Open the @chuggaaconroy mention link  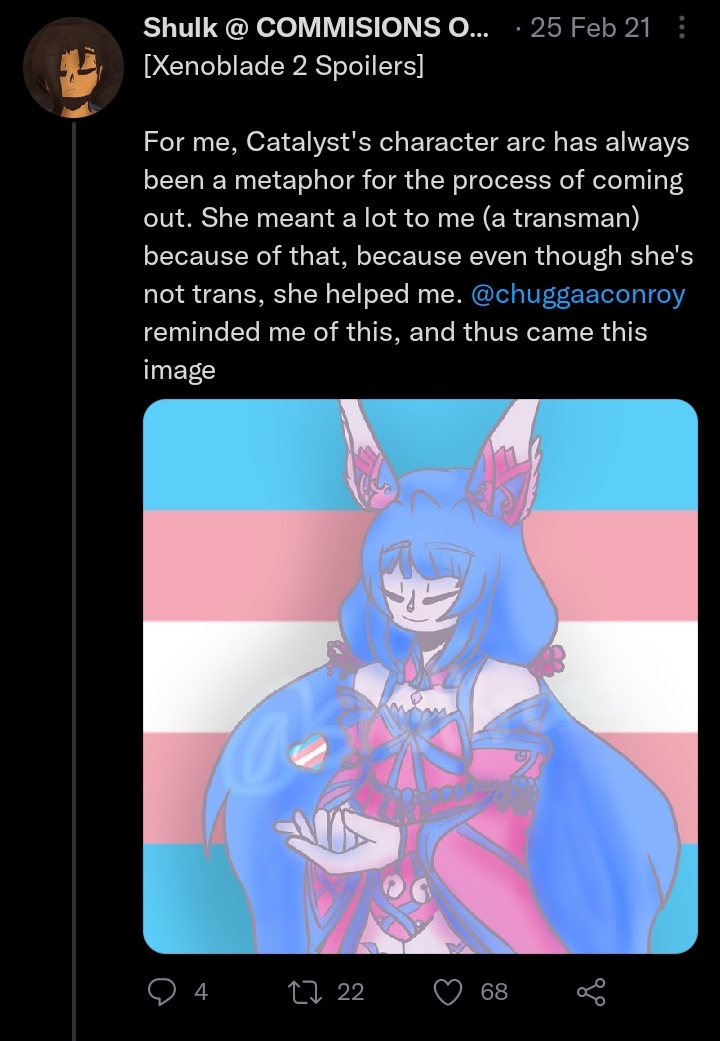[x=578, y=294]
